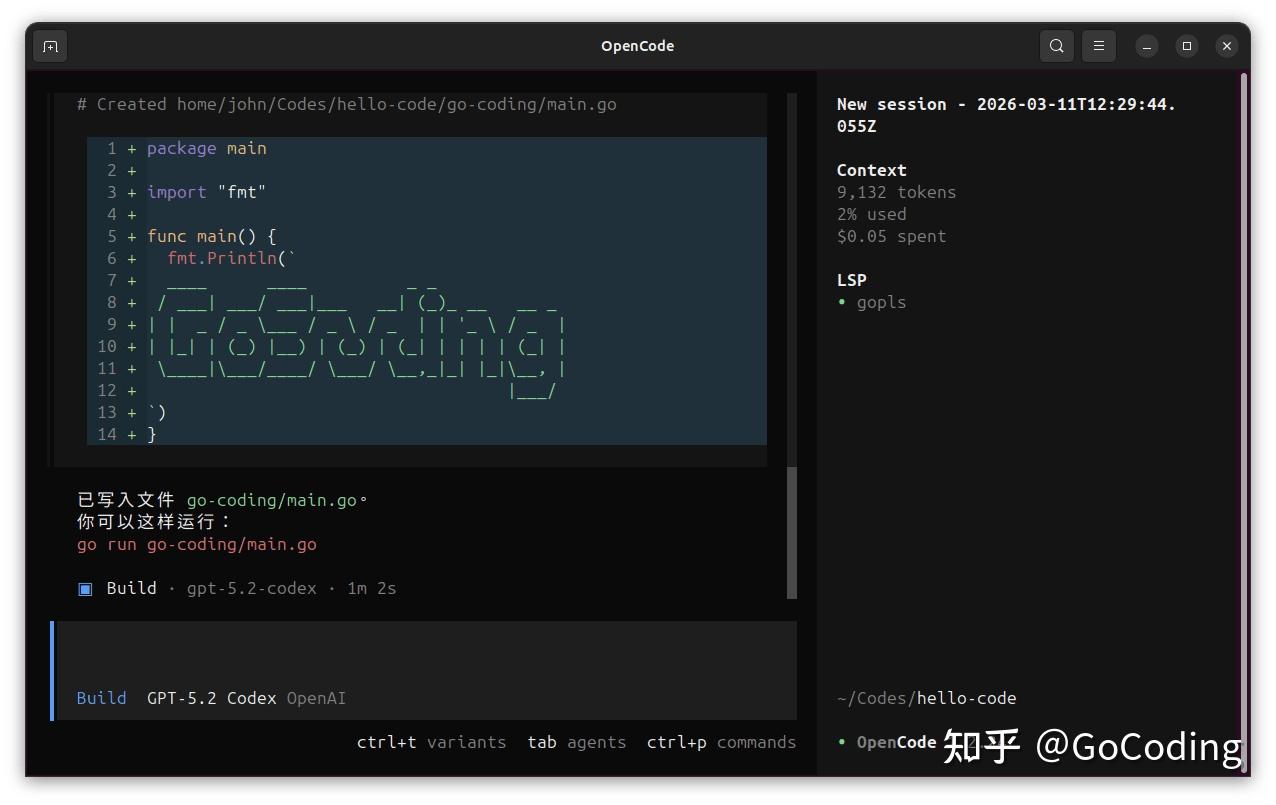This screenshot has height=805, width=1276.
Task: Click the tab agents hint
Action: [577, 742]
